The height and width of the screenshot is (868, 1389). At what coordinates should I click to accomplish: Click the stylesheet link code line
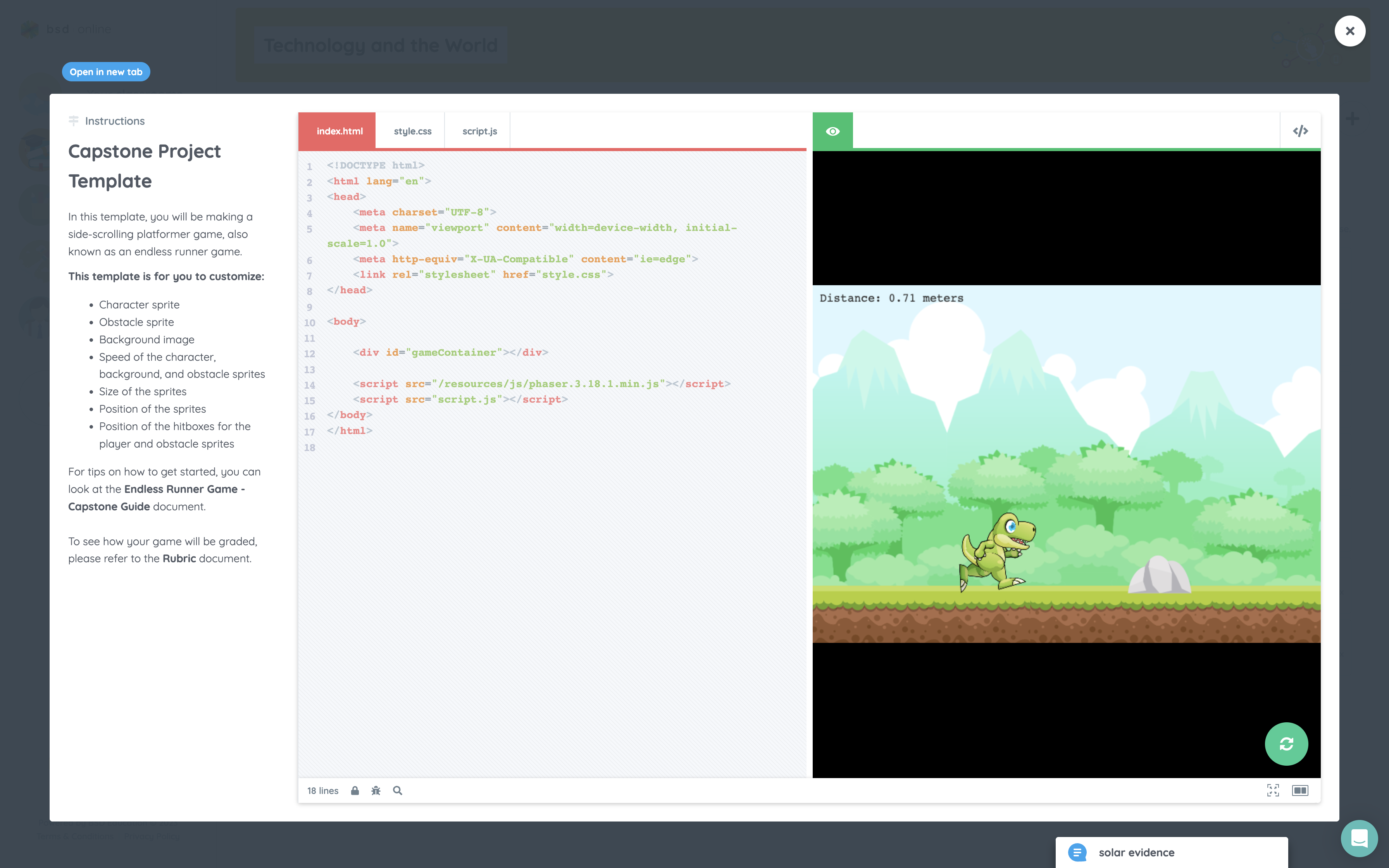(x=483, y=274)
